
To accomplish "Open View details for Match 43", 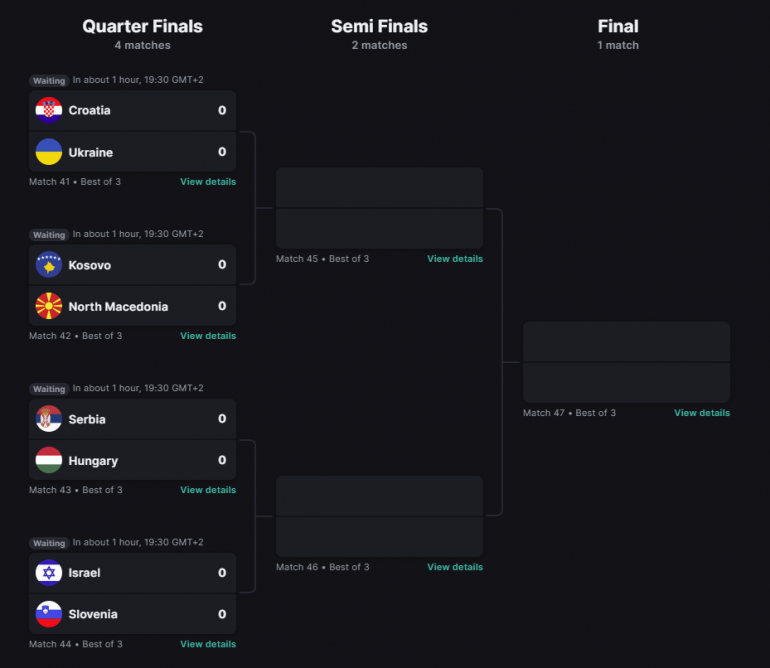I will (208, 490).
